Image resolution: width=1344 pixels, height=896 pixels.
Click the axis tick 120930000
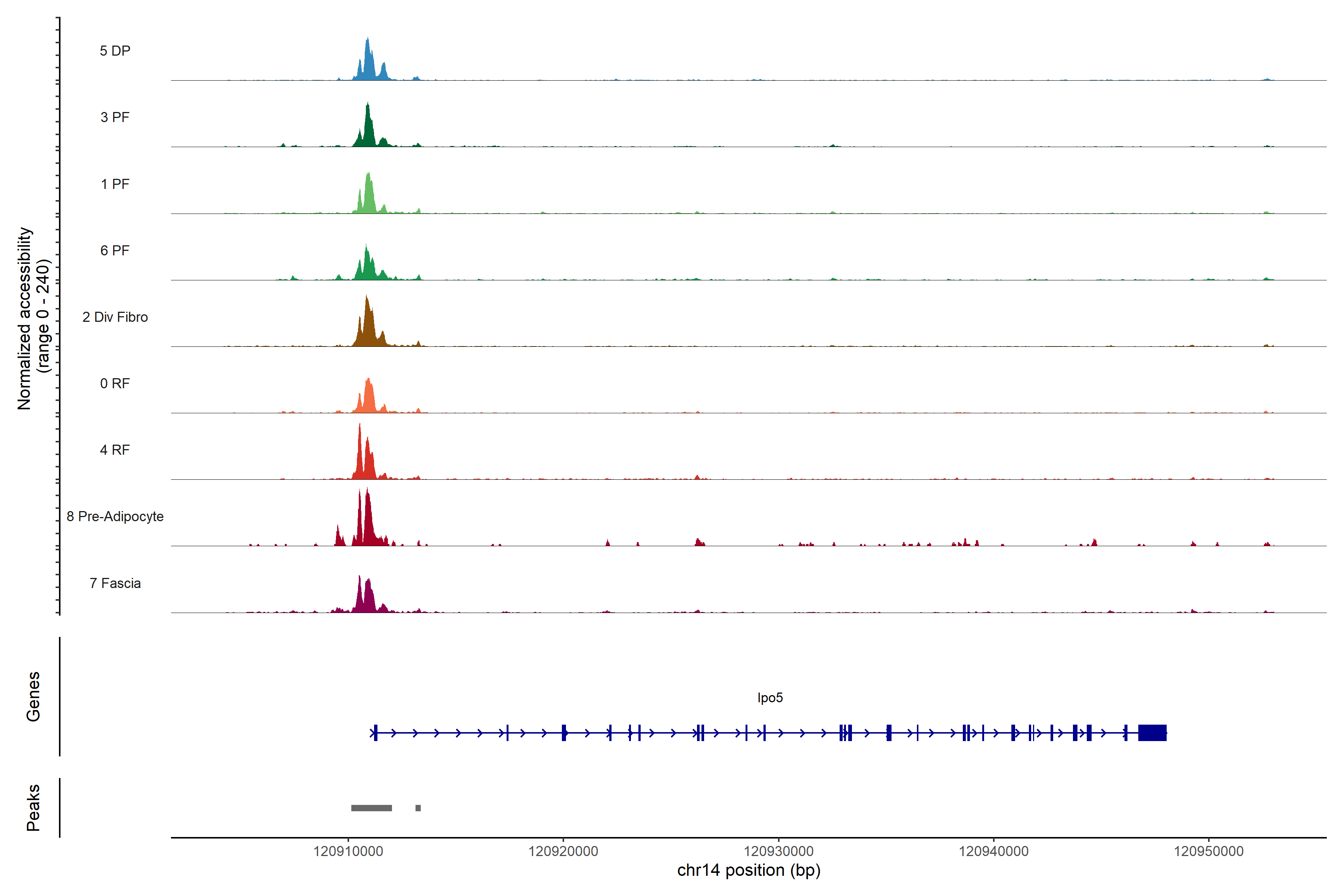point(778,851)
